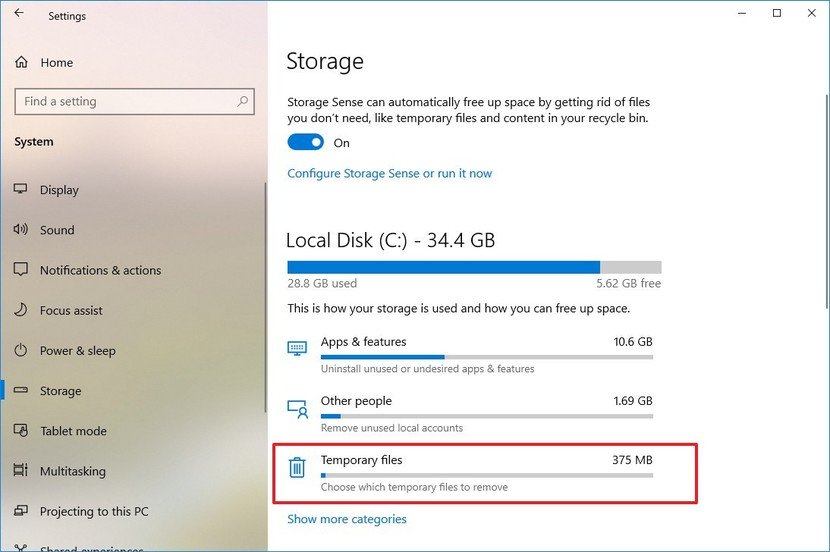Click the Sound speaker icon
Viewport: 830px width, 552px height.
click(x=20, y=230)
